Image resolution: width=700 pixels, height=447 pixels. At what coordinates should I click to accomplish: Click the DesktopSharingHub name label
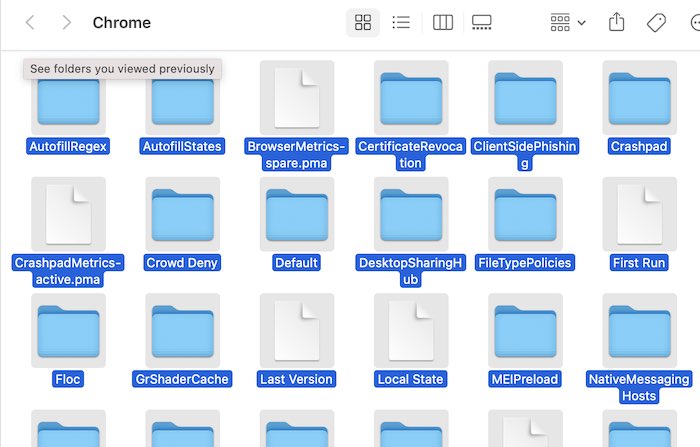point(411,271)
